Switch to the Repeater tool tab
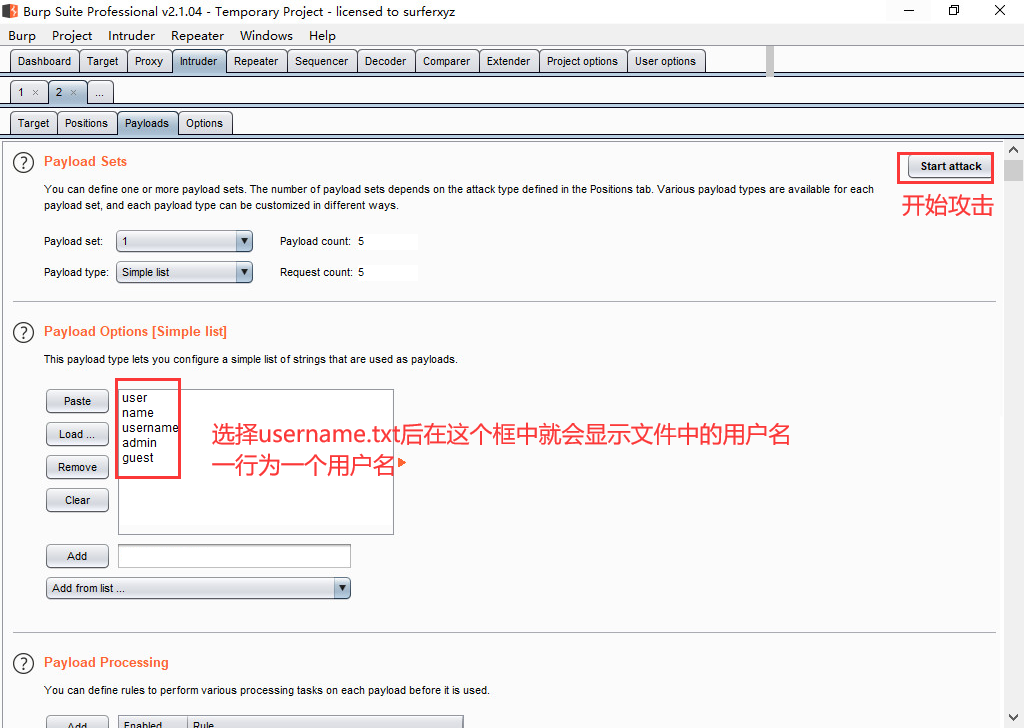Image resolution: width=1024 pixels, height=728 pixels. tap(256, 61)
